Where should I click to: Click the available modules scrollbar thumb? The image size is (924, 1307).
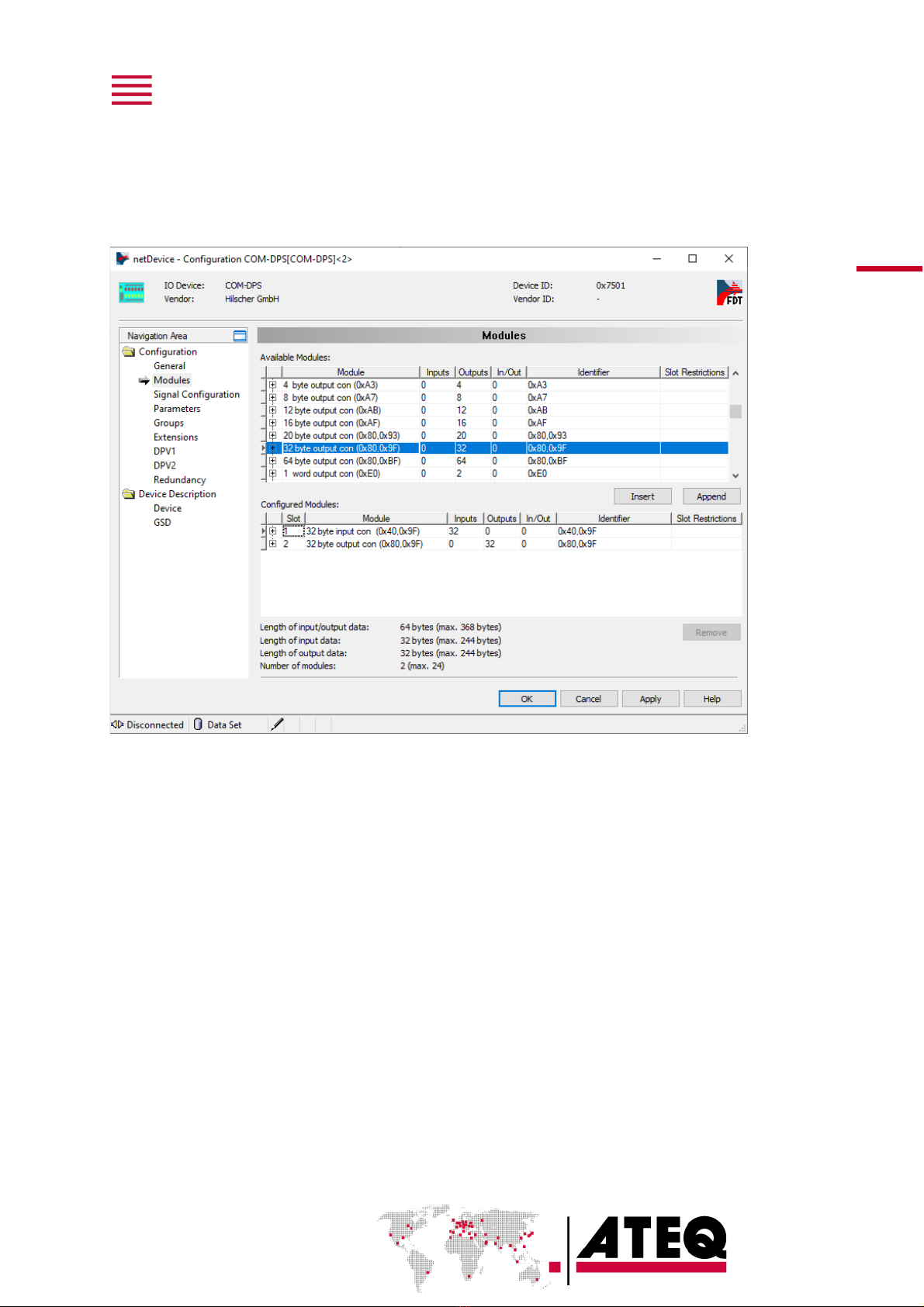pos(735,411)
